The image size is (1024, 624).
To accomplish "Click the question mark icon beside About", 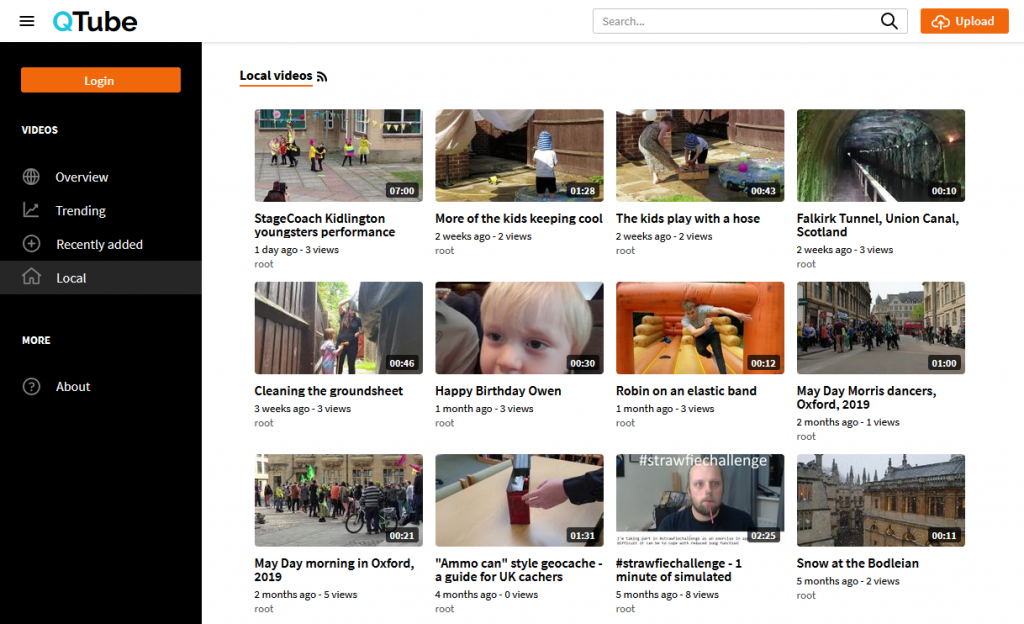I will (30, 386).
